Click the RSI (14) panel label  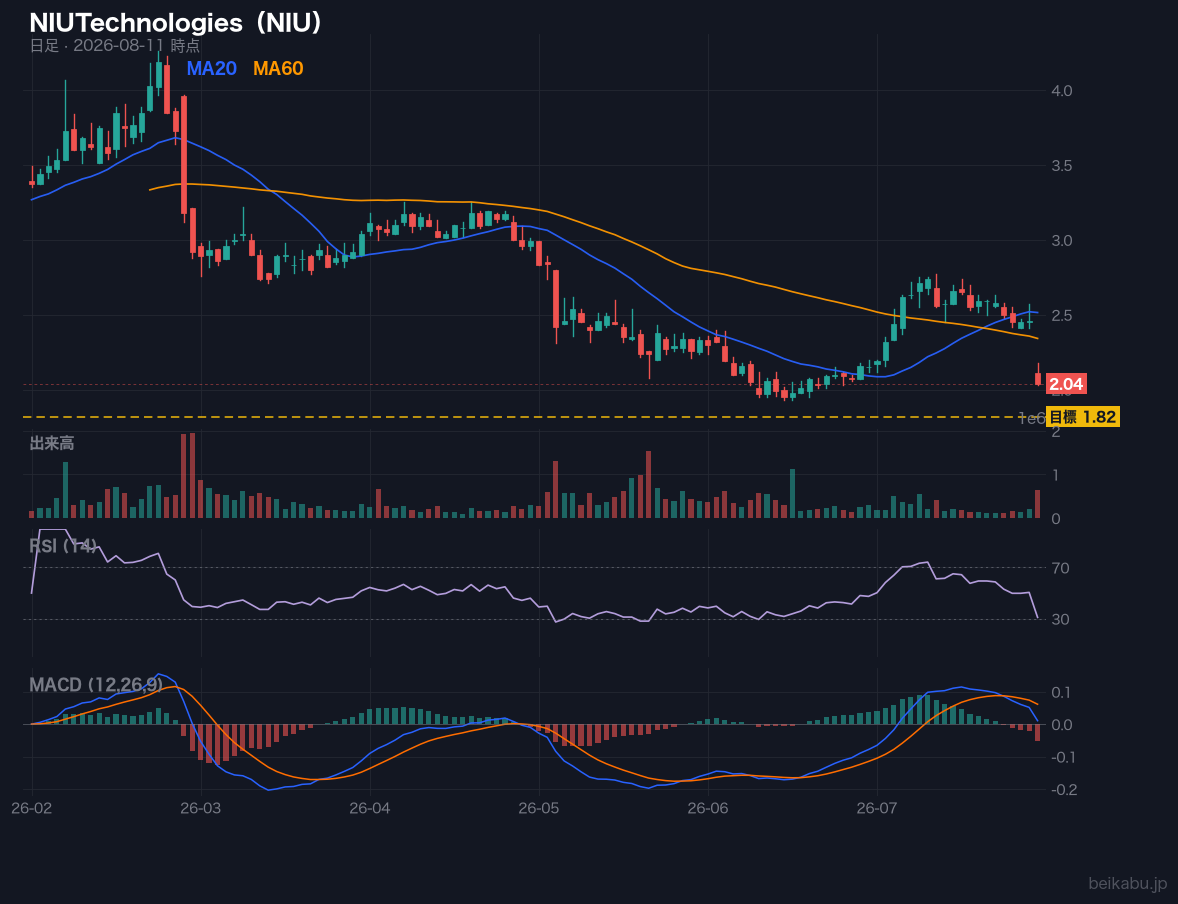63,546
